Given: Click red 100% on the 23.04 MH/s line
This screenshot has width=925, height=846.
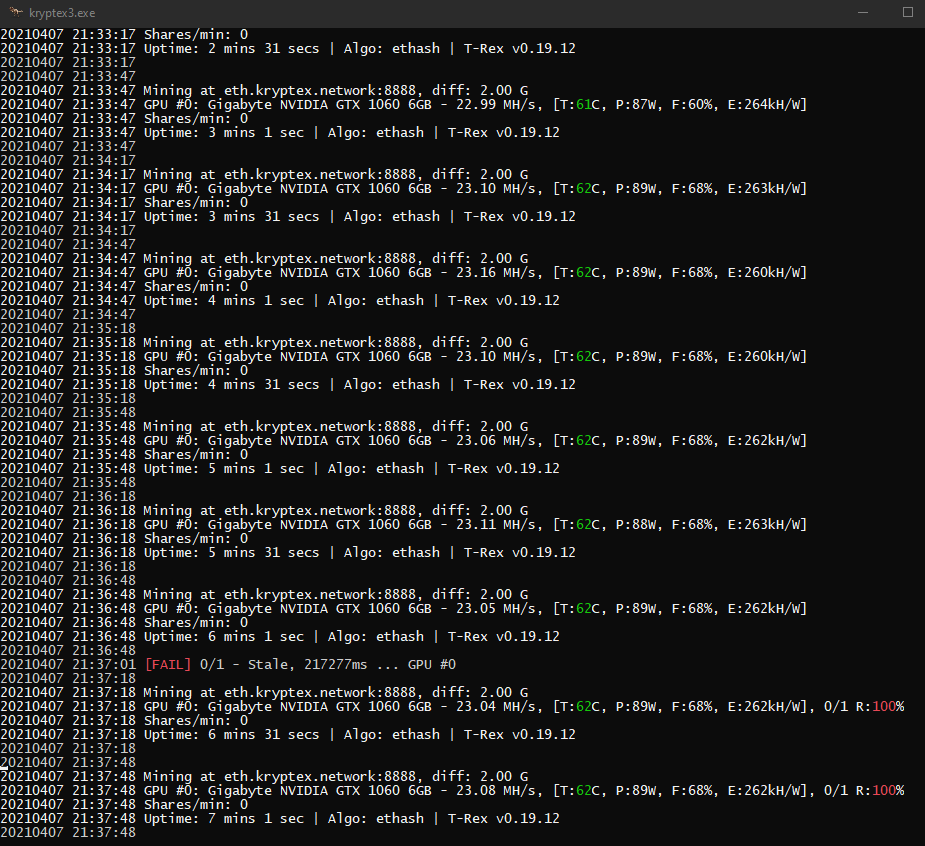Looking at the screenshot, I should point(885,707).
